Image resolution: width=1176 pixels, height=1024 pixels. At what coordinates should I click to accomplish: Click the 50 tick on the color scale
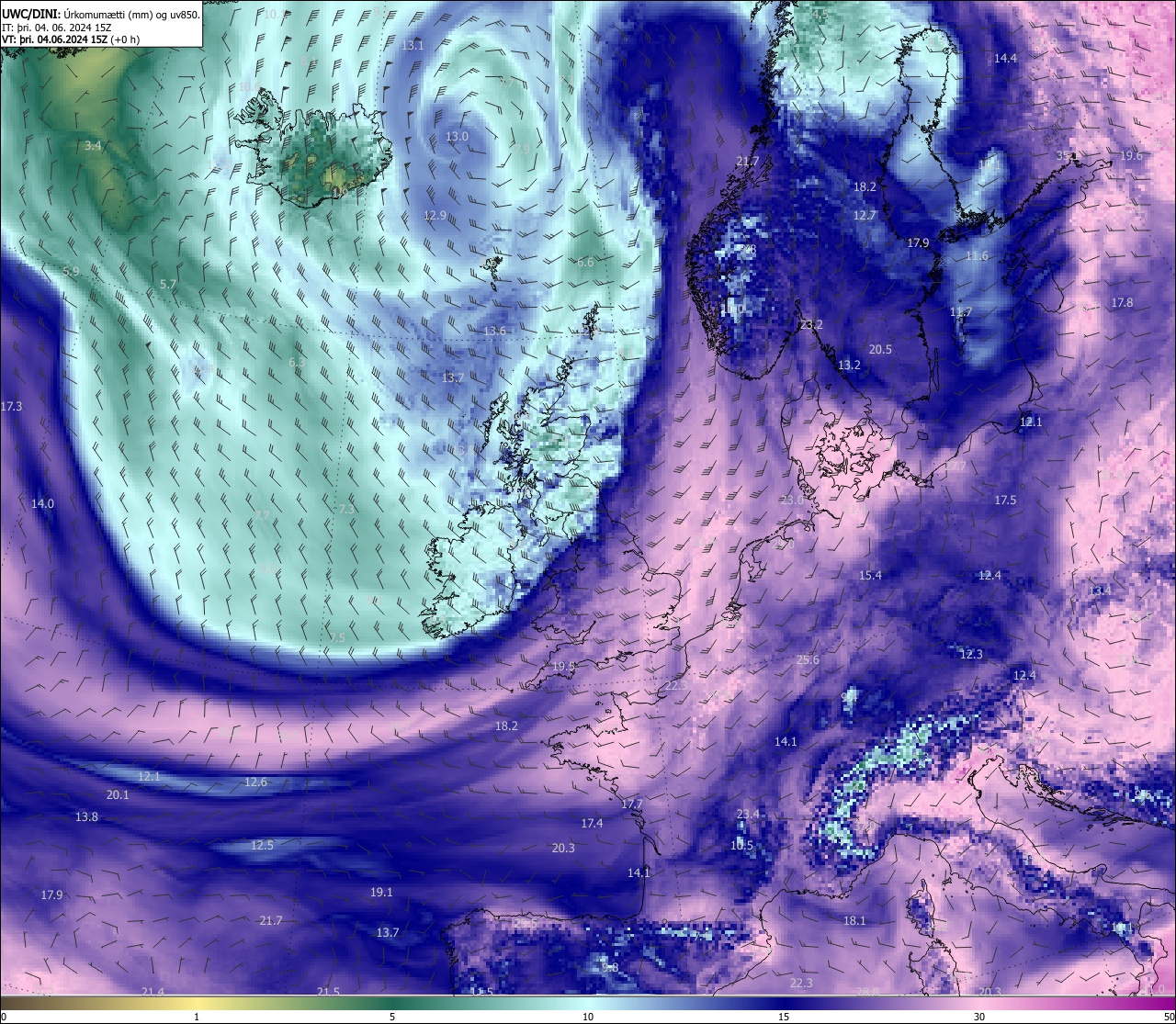[1169, 1017]
